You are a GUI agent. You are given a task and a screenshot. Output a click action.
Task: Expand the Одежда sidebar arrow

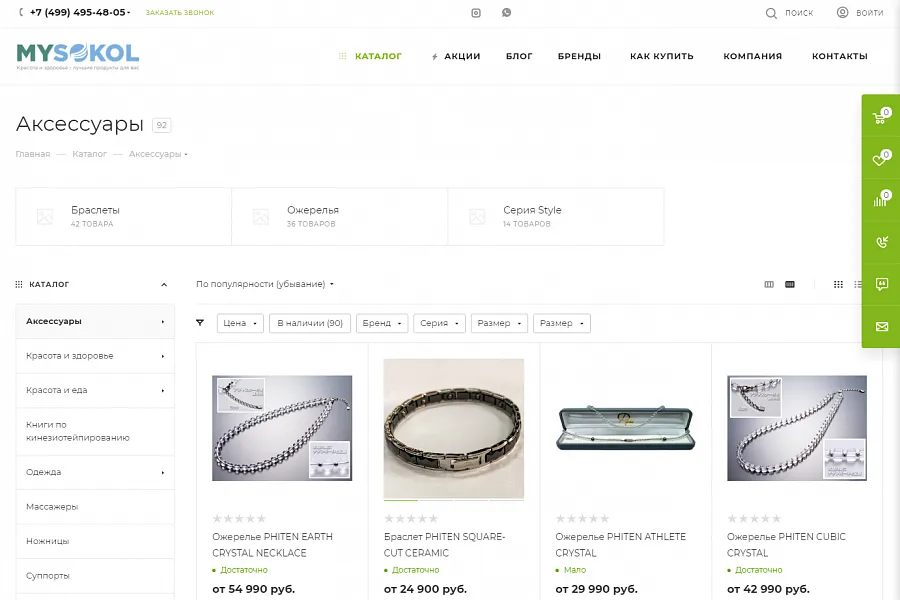[x=163, y=473]
